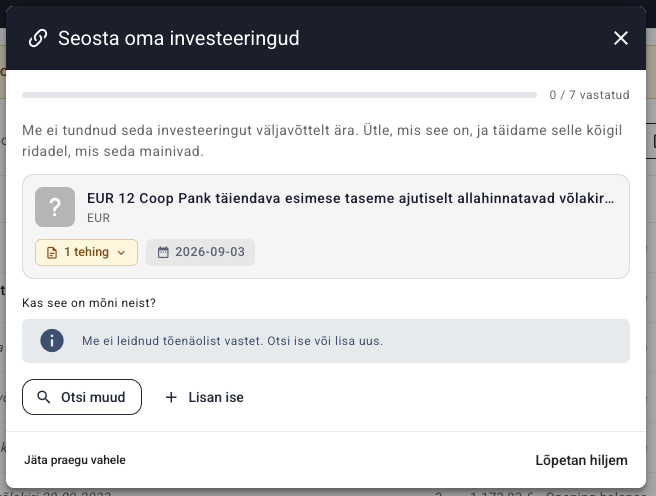Choose Lisan ise to add manually
Viewport: 656px width, 496px height.
(204, 397)
